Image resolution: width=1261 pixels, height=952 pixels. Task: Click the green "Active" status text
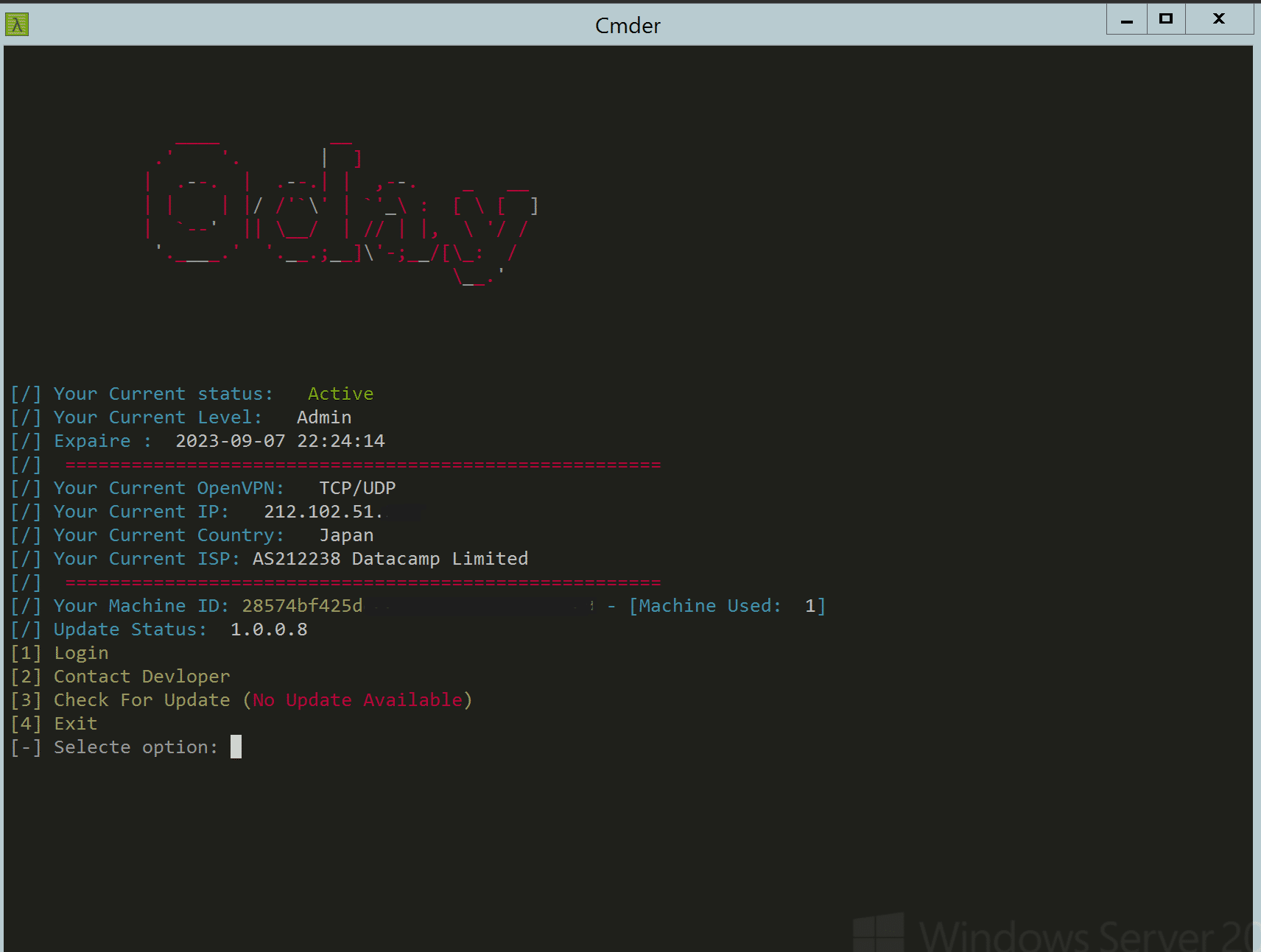pyautogui.click(x=340, y=393)
